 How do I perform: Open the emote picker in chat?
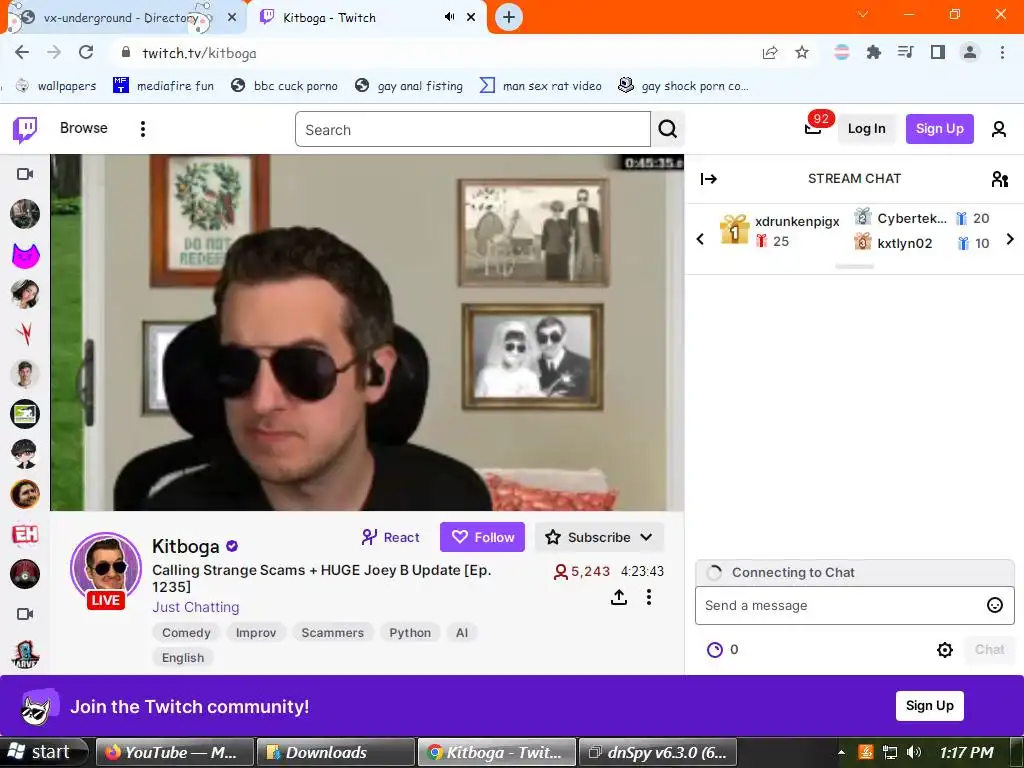(x=995, y=605)
